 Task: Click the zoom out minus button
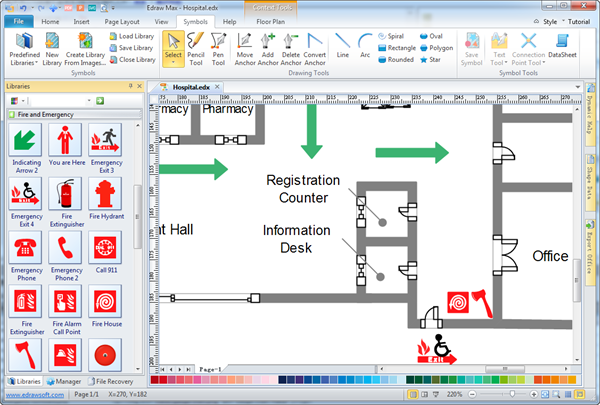tap(472, 394)
